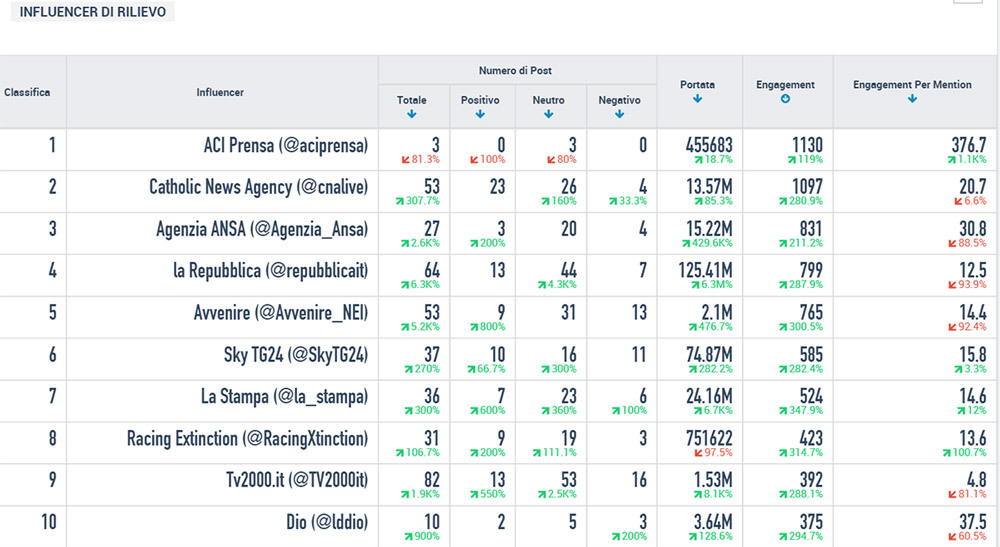Sort by Portata arrow icon
The height and width of the screenshot is (547, 1000).
697,99
